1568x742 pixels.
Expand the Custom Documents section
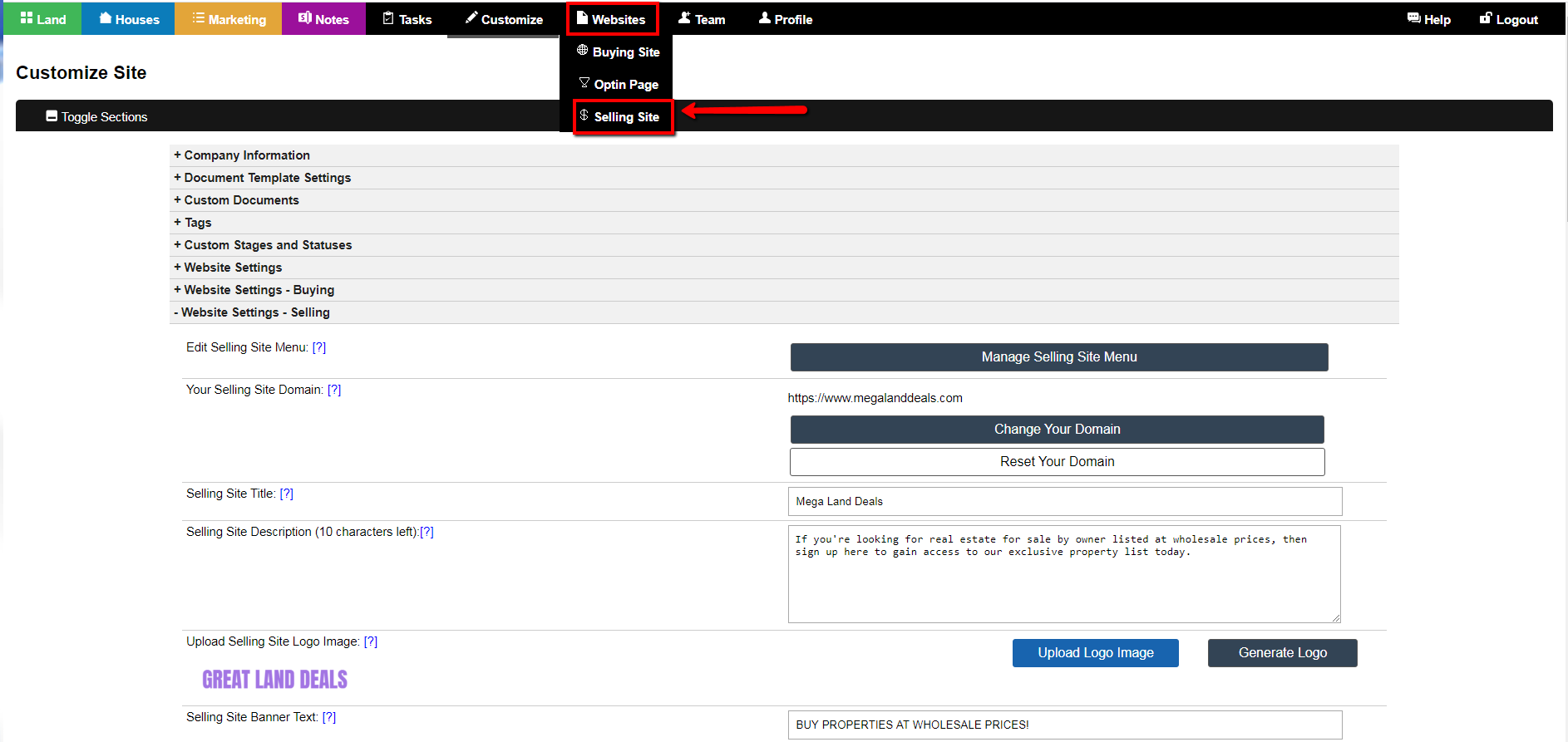(784, 200)
